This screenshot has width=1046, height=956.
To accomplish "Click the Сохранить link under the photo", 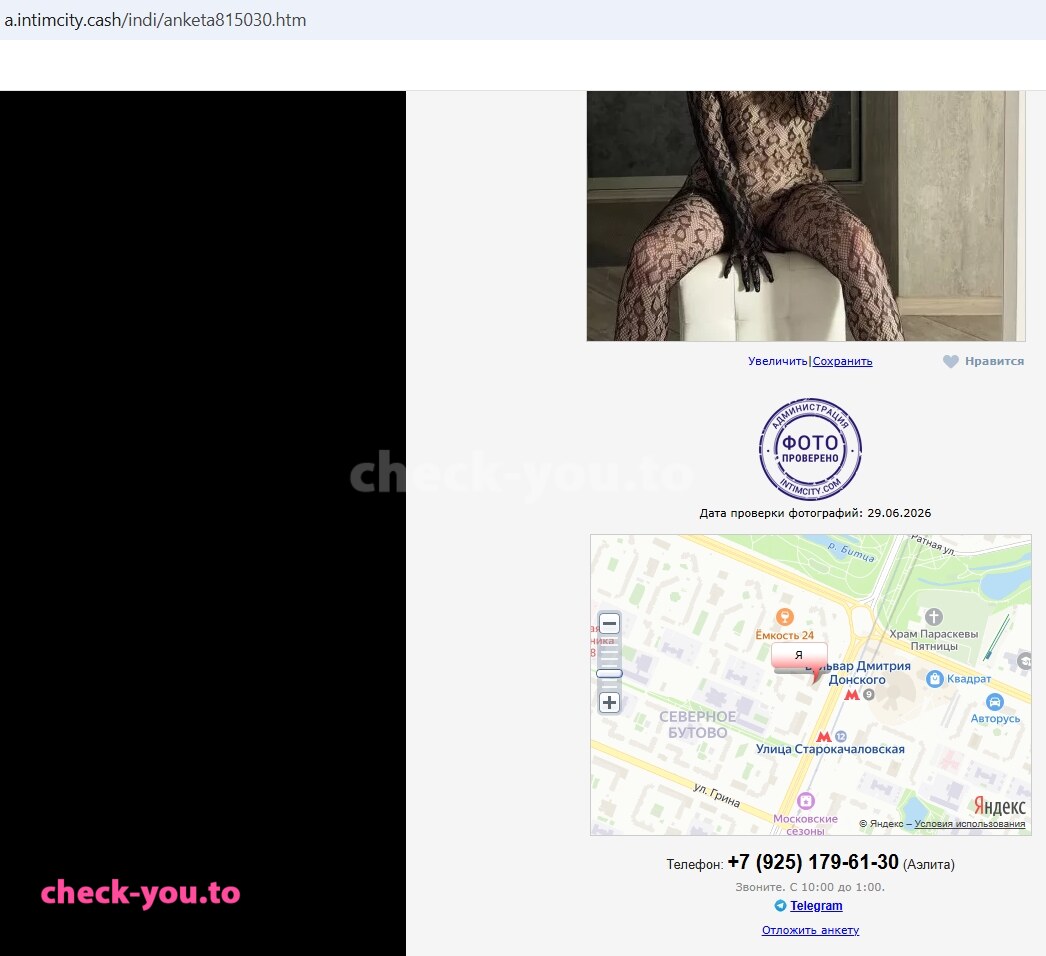I will 842,361.
